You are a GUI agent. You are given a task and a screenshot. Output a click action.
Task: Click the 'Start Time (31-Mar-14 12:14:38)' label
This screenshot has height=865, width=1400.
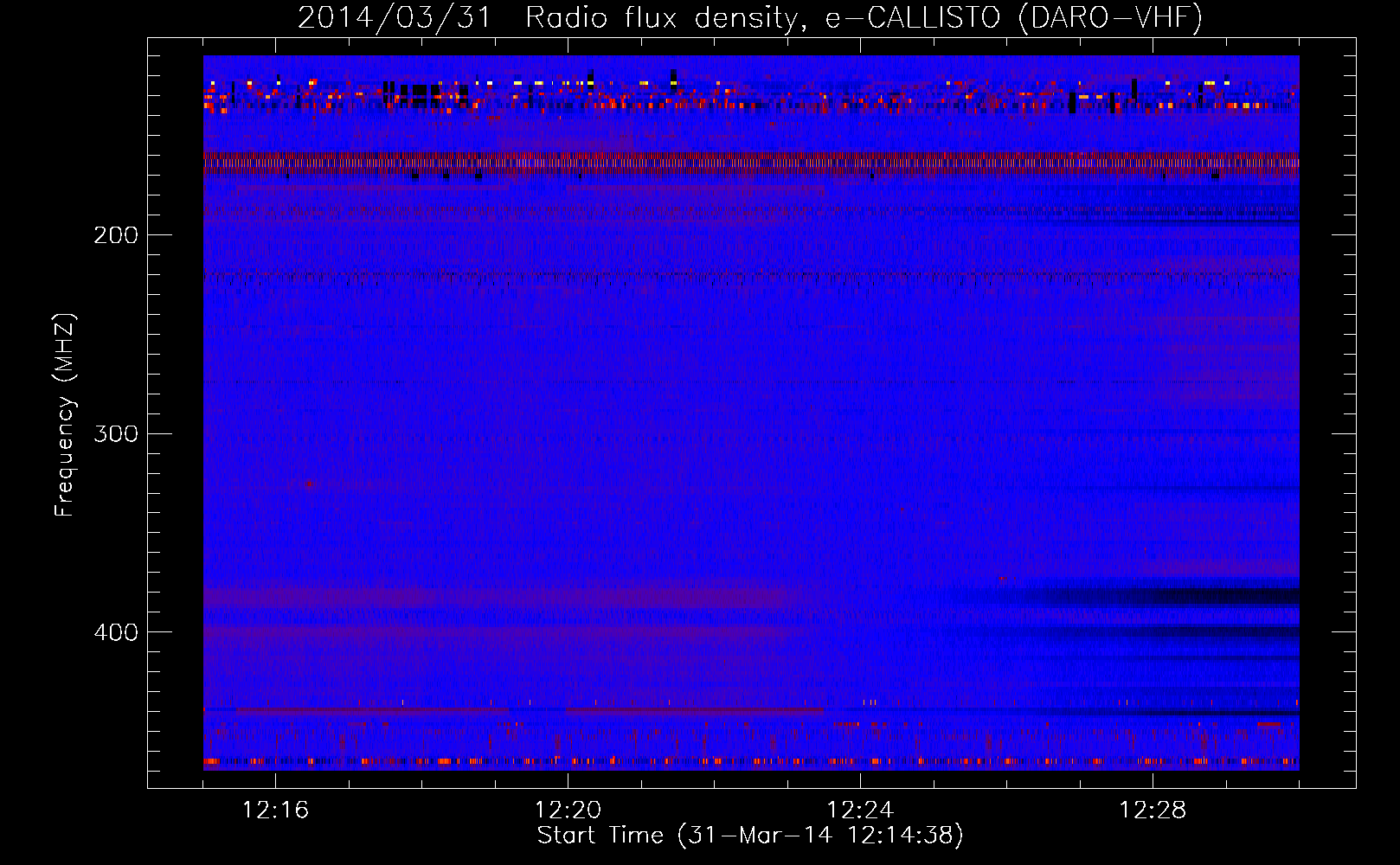(750, 836)
